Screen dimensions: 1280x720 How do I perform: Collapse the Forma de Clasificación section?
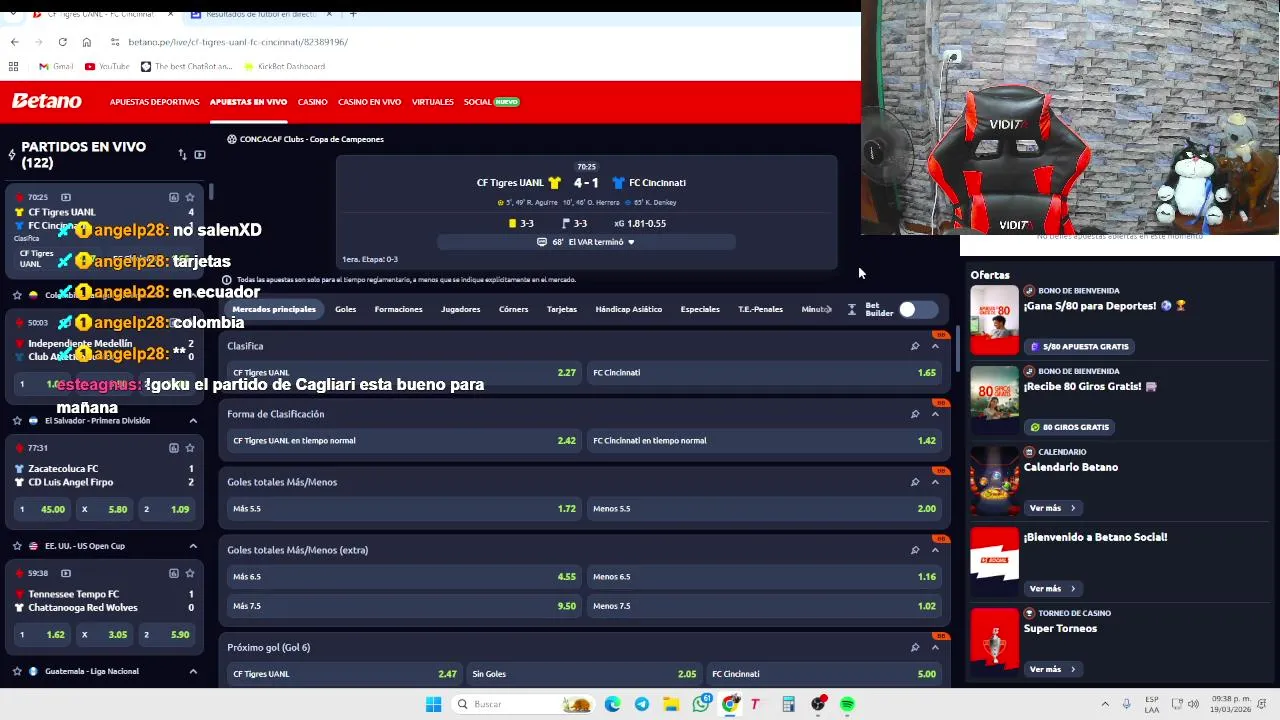(x=936, y=414)
